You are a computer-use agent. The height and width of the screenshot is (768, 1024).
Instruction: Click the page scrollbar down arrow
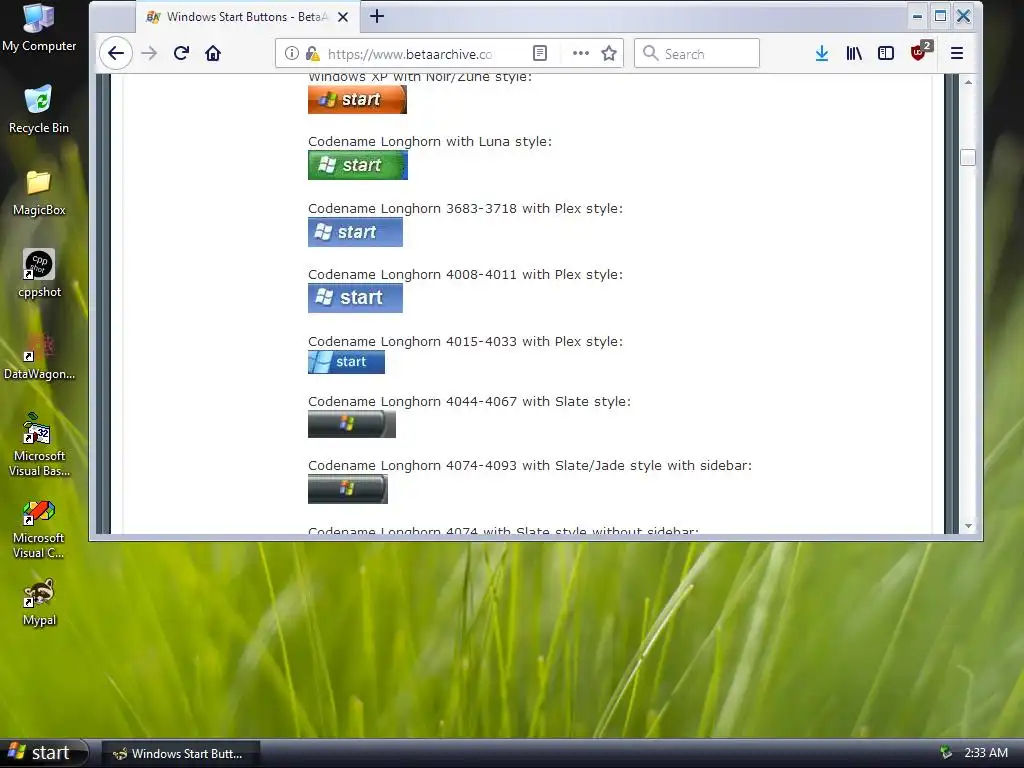(968, 526)
